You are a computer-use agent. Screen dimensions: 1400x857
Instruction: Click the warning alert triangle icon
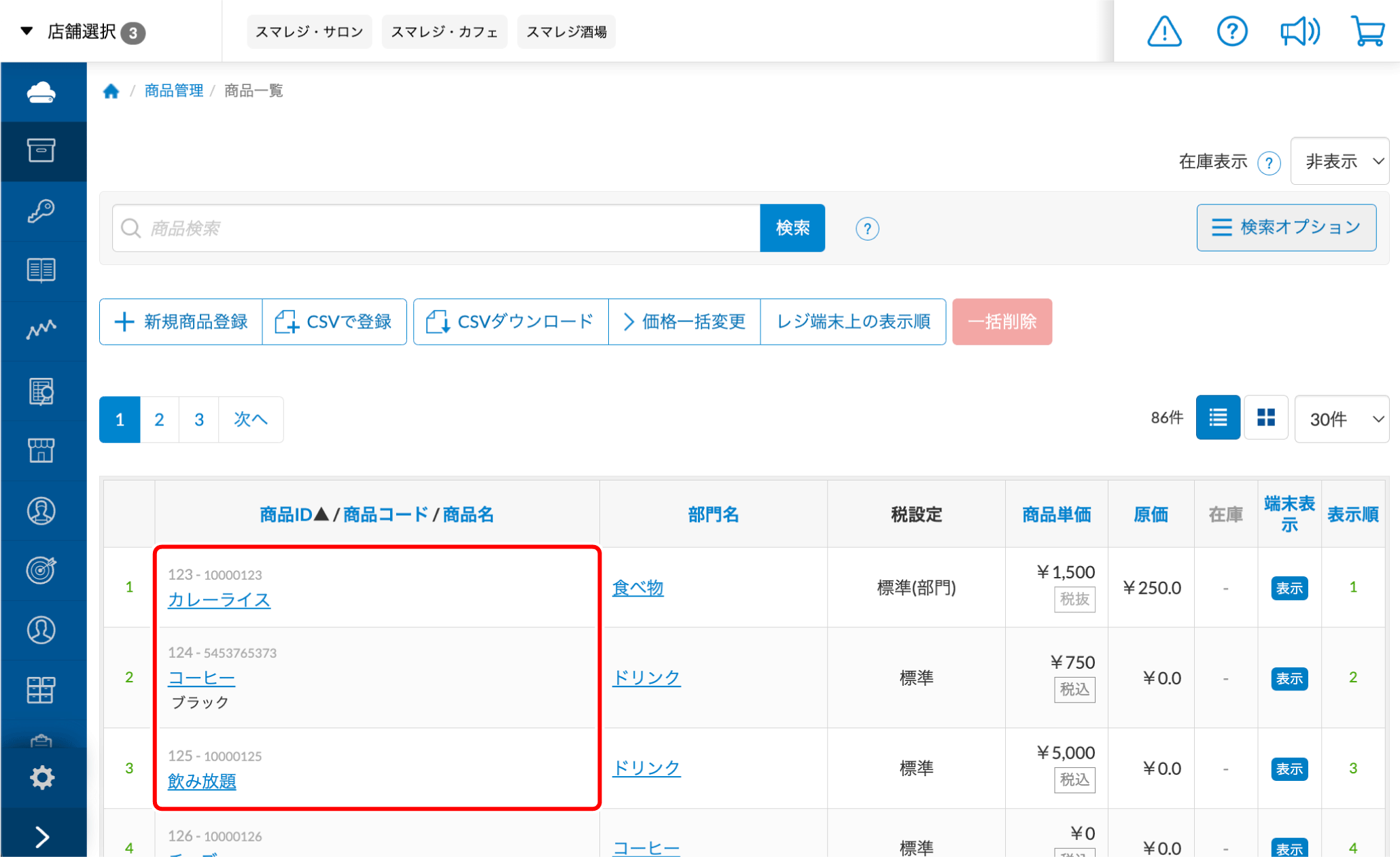pos(1164,31)
